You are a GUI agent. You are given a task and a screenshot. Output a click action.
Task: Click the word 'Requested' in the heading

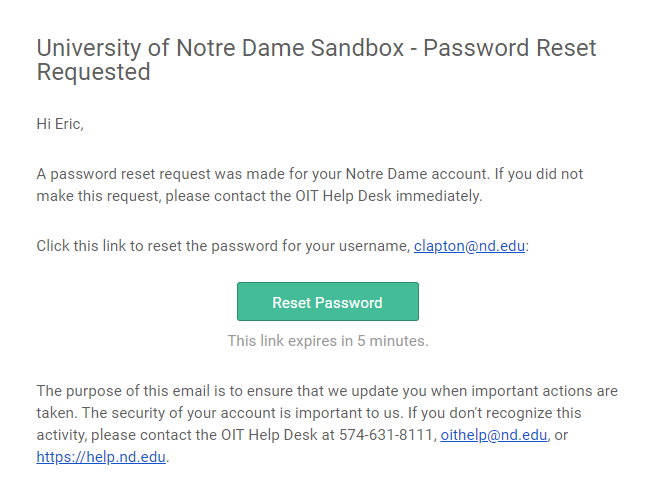click(x=93, y=72)
